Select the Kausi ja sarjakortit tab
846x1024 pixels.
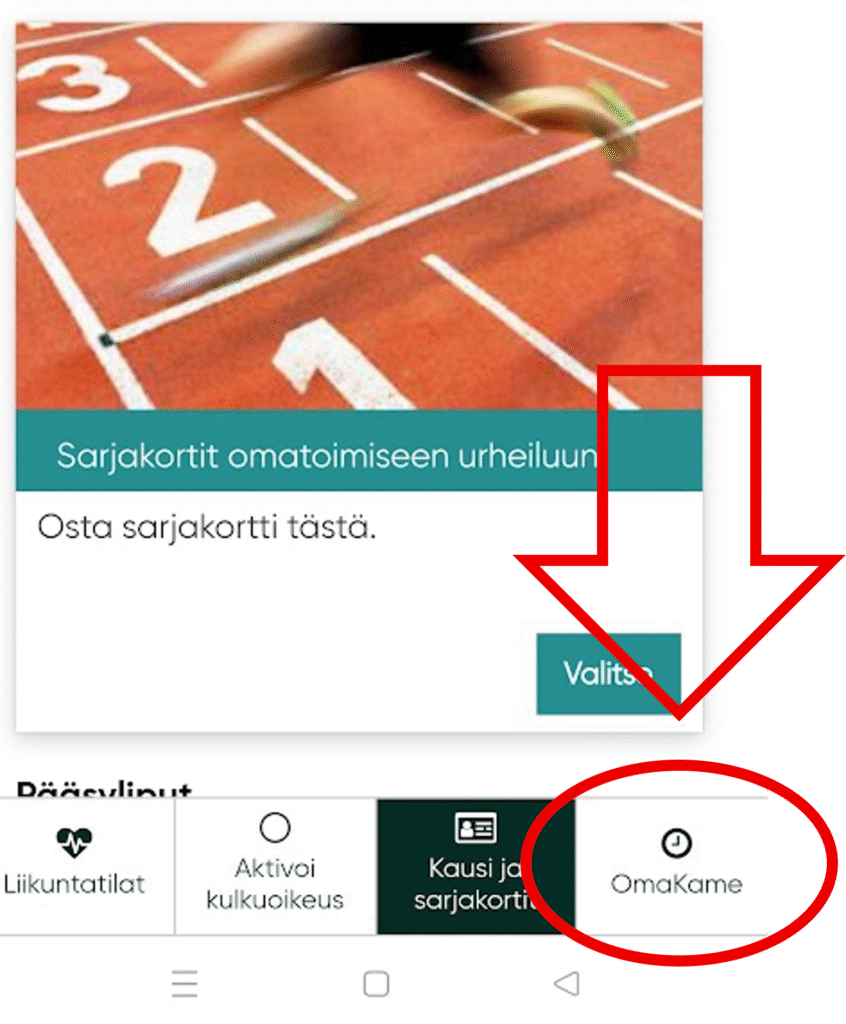coord(476,866)
